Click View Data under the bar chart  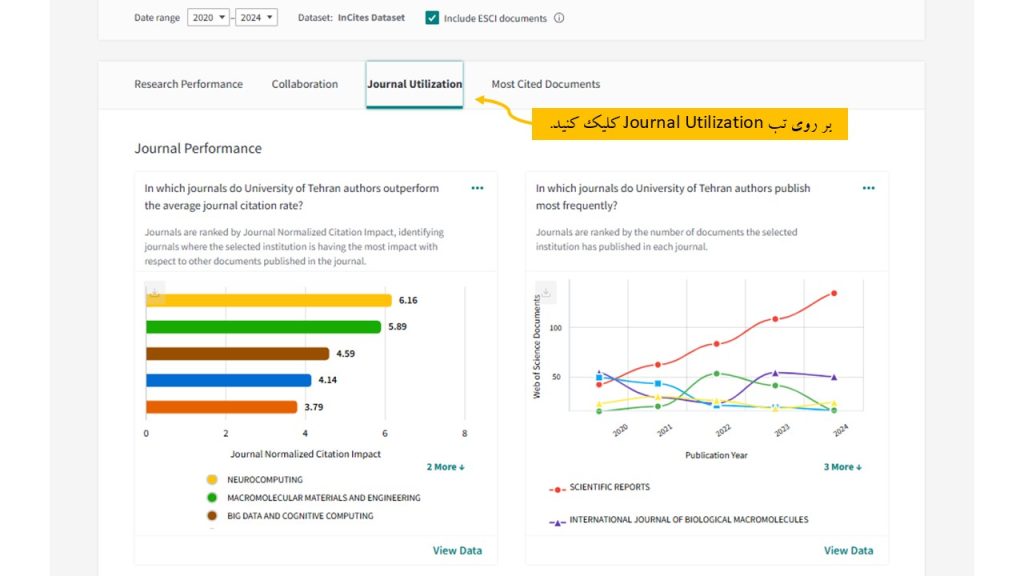(x=457, y=551)
